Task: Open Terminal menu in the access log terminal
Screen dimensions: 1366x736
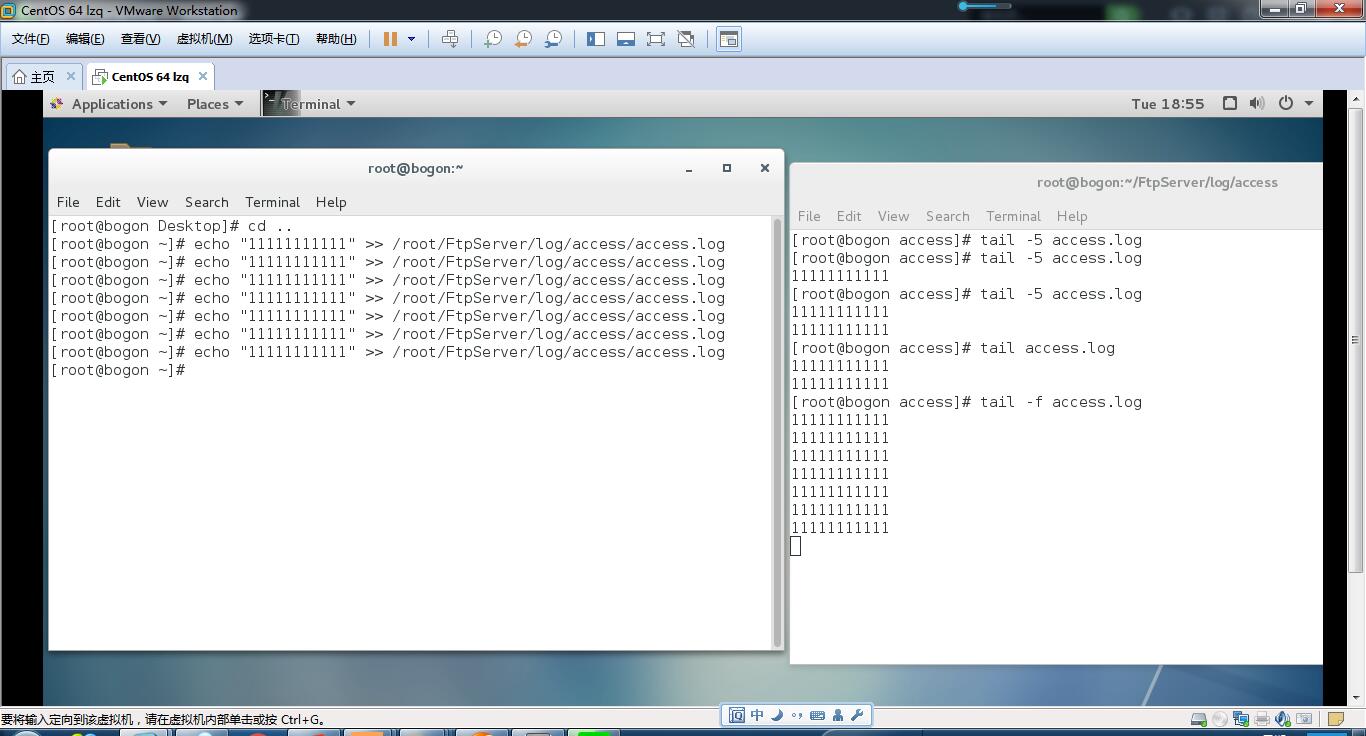Action: [x=1013, y=216]
